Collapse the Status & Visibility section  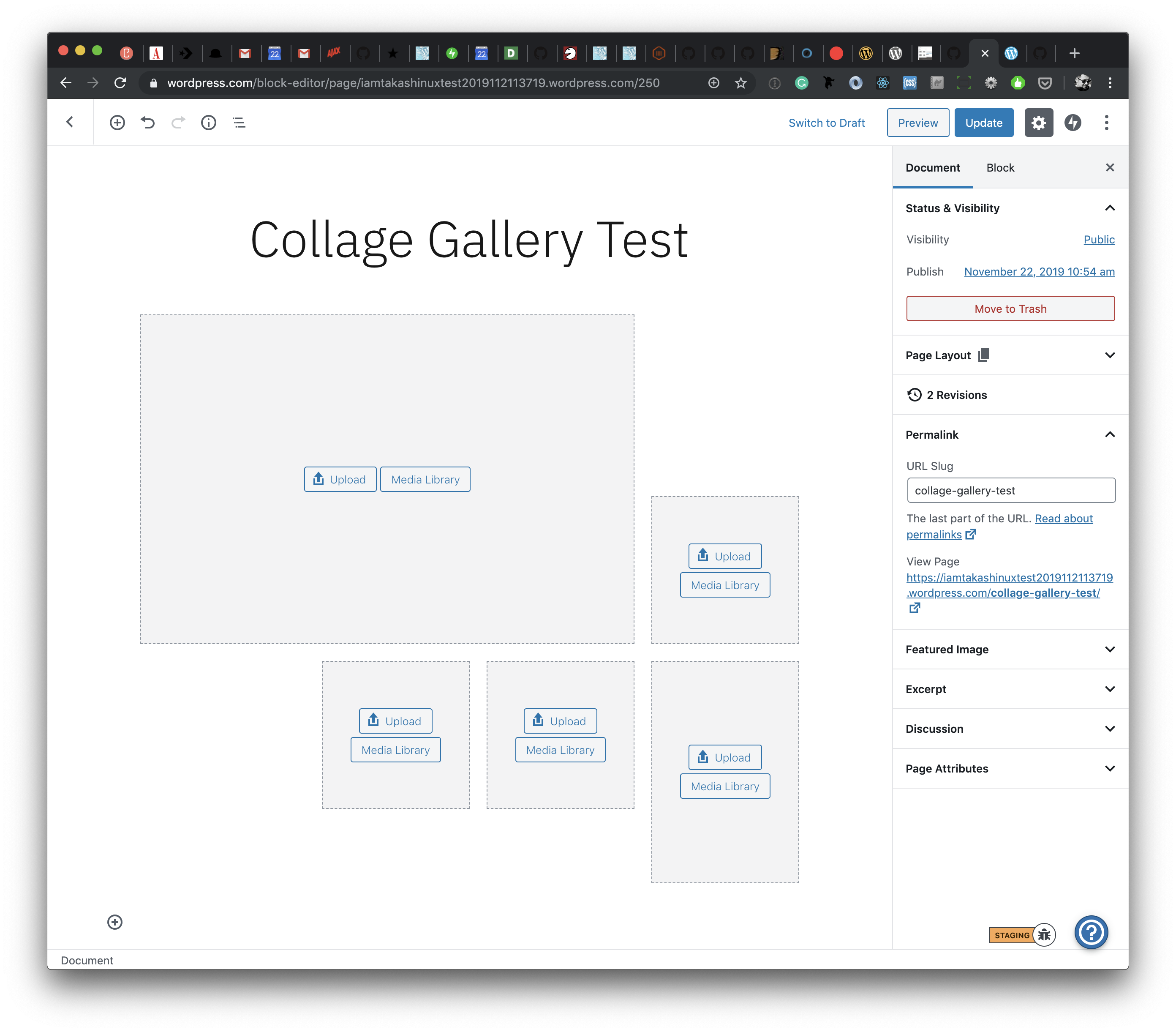(x=1110, y=208)
